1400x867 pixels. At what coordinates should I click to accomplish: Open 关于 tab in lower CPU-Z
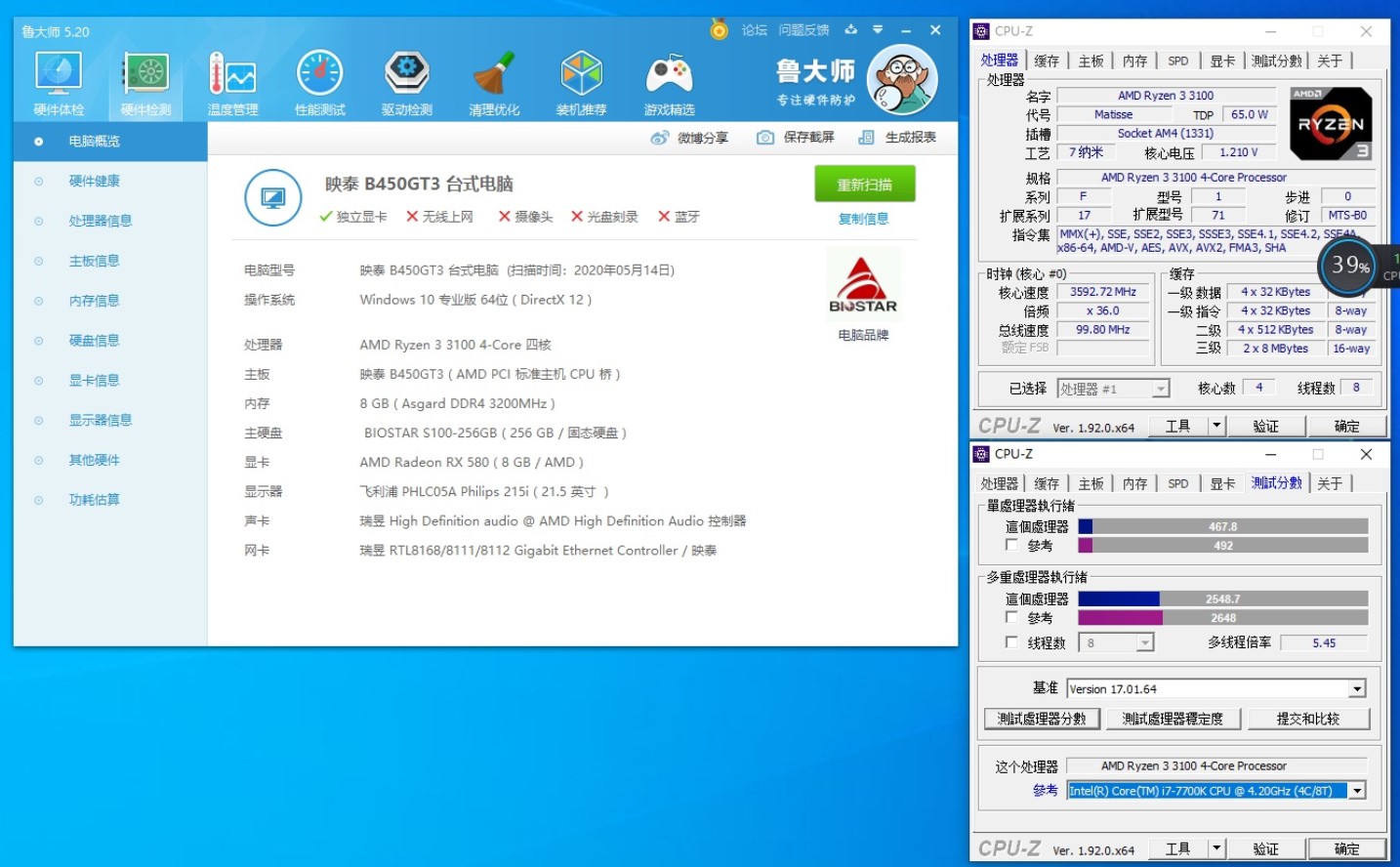point(1330,483)
